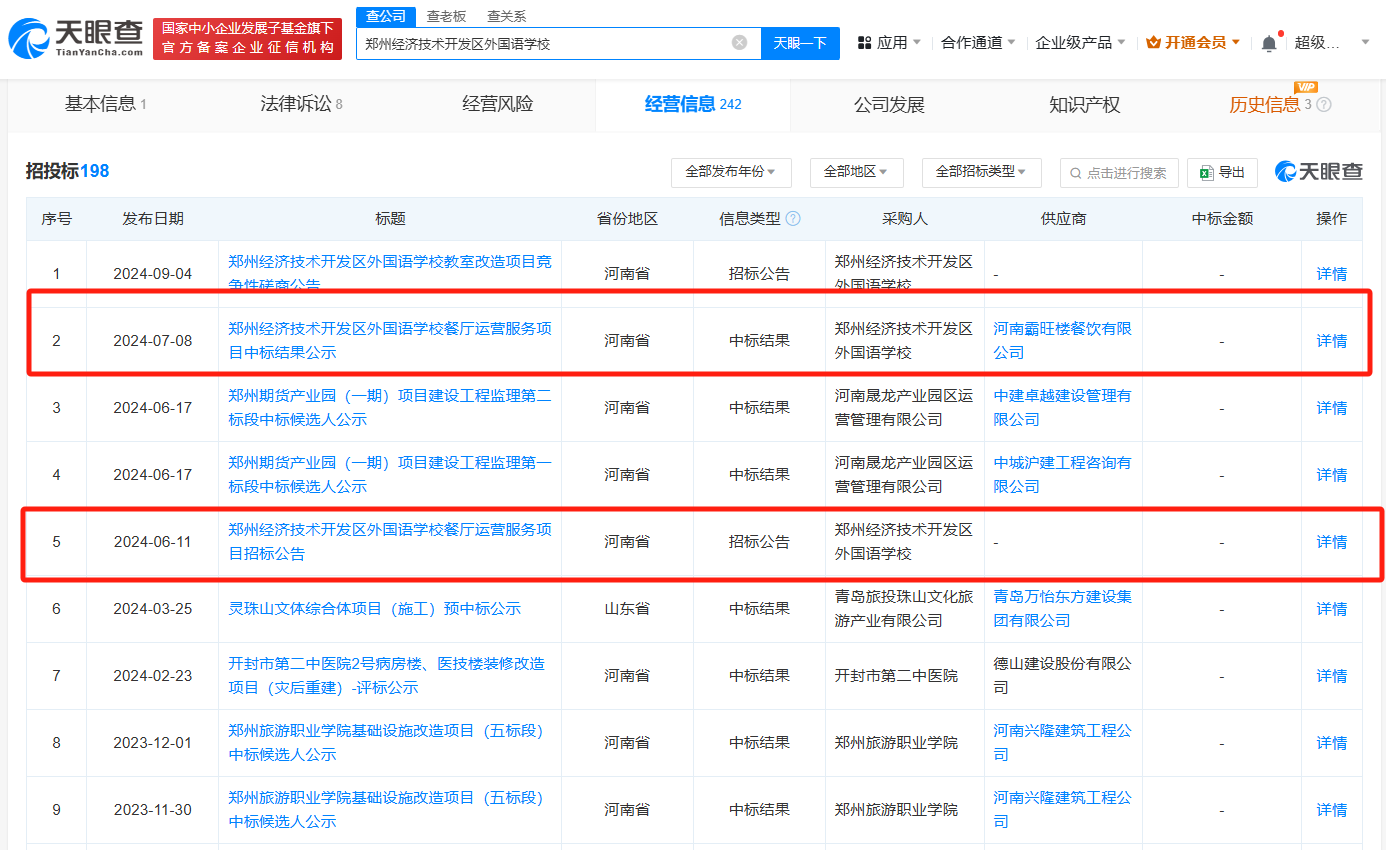Viewport: 1386px width, 850px height.
Task: Open 灵珠山文体综合体项目预中标公示 link
Action: [374, 608]
